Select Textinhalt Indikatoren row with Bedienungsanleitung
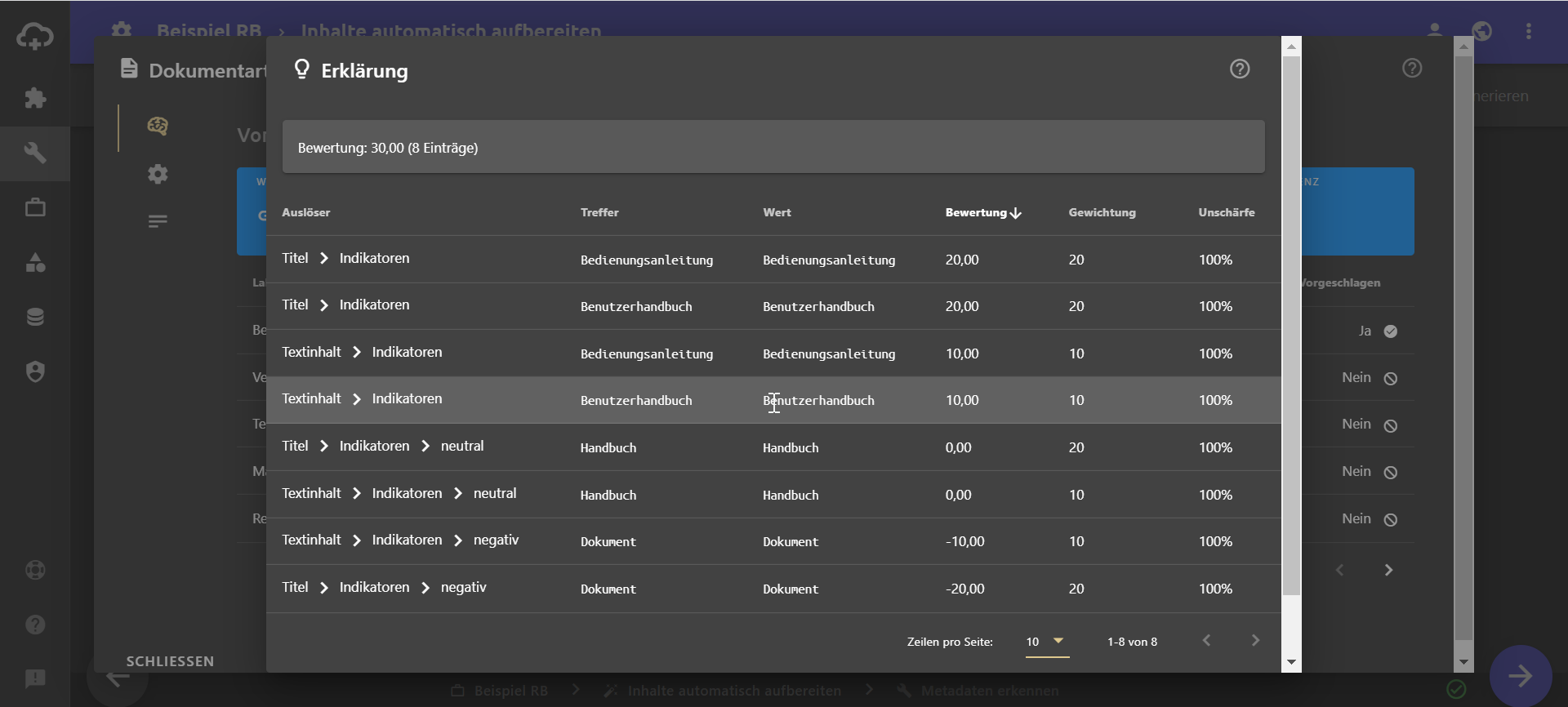This screenshot has width=1568, height=707. coord(773,353)
